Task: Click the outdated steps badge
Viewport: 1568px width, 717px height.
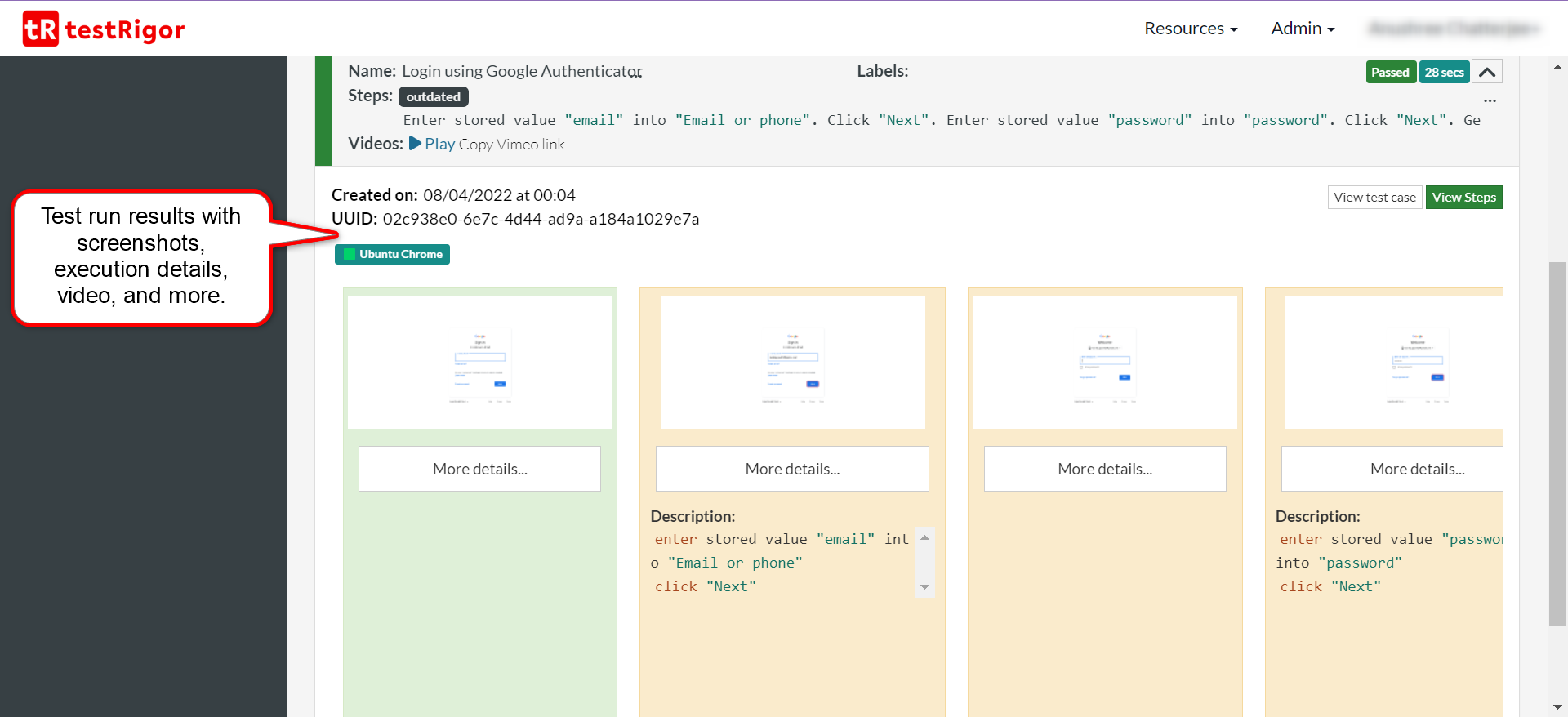Action: point(433,97)
